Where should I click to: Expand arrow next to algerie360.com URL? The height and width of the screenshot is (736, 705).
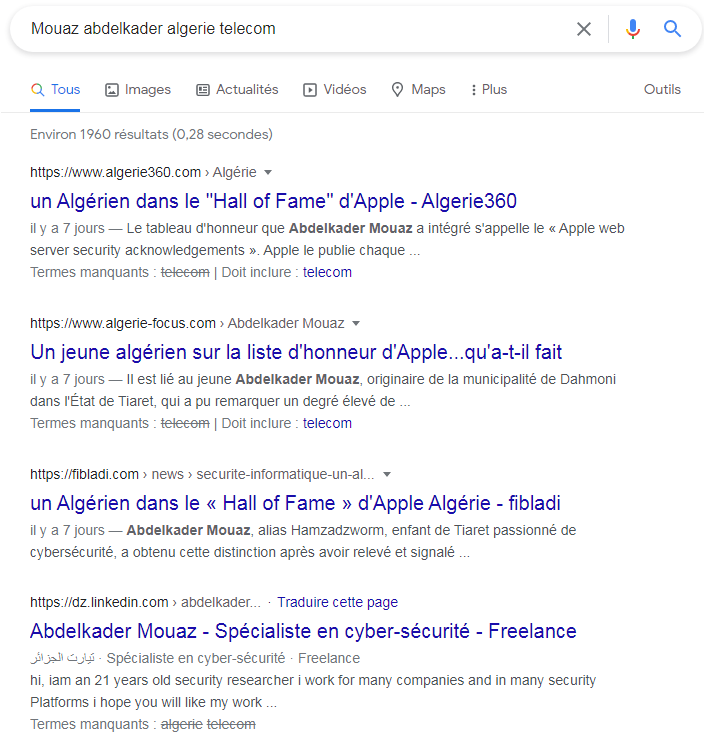[268, 172]
